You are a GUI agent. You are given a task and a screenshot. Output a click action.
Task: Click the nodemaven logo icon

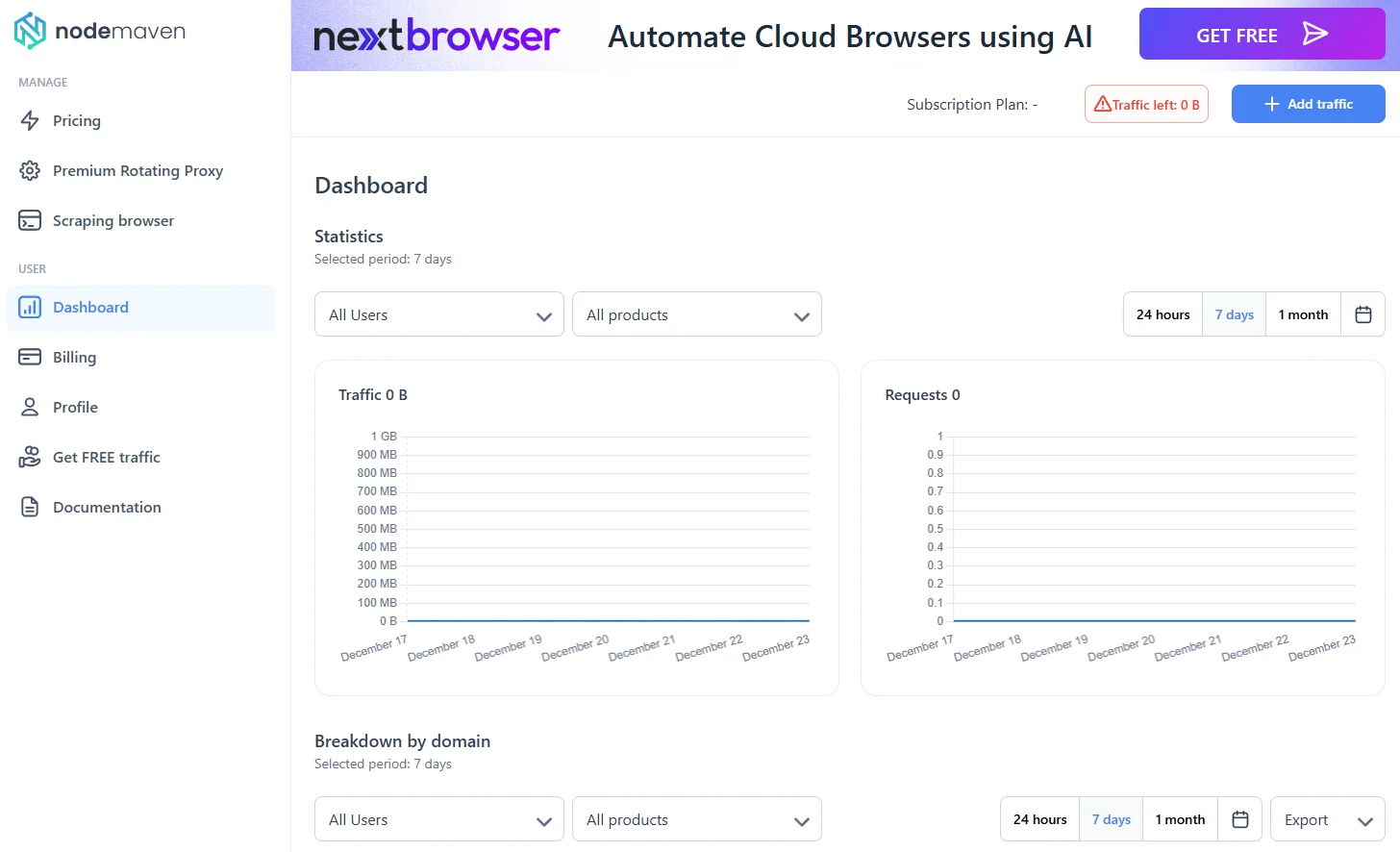point(30,31)
